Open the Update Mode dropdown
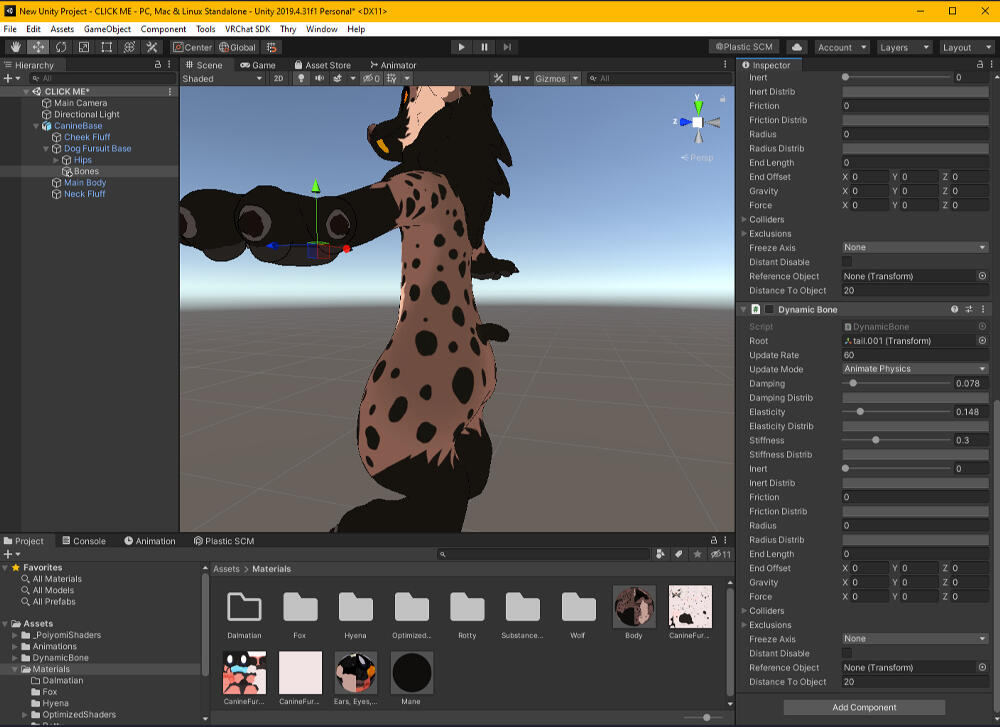 (914, 369)
